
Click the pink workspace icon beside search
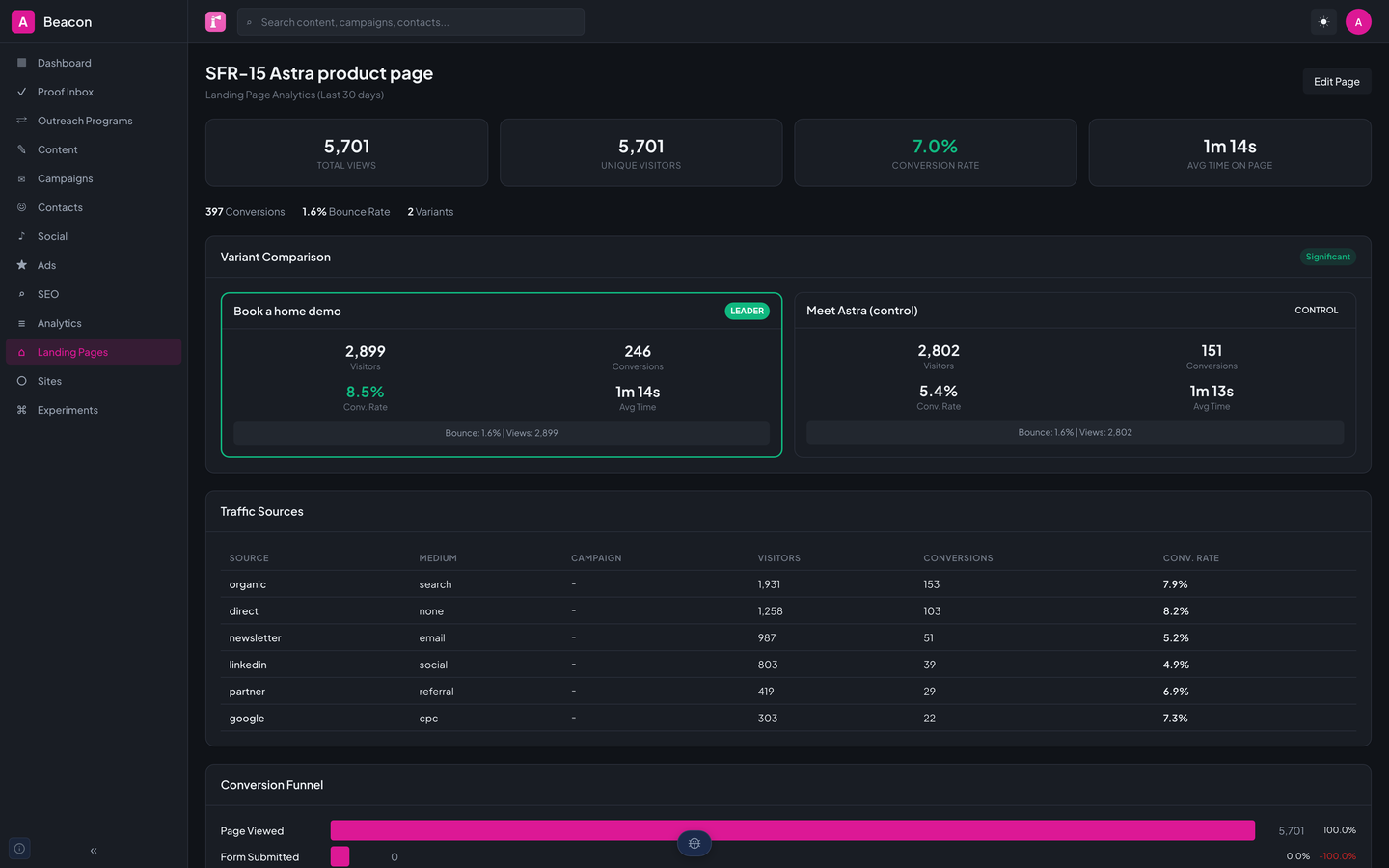[x=215, y=21]
